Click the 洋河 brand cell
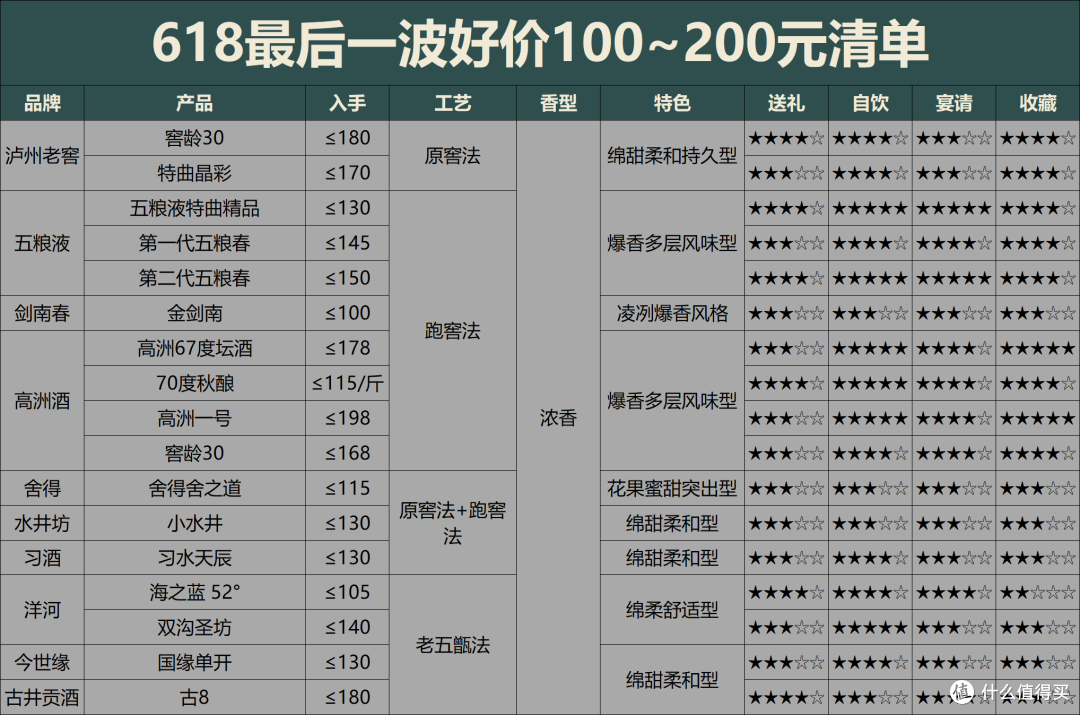Screen dimensions: 1080x715 42,610
